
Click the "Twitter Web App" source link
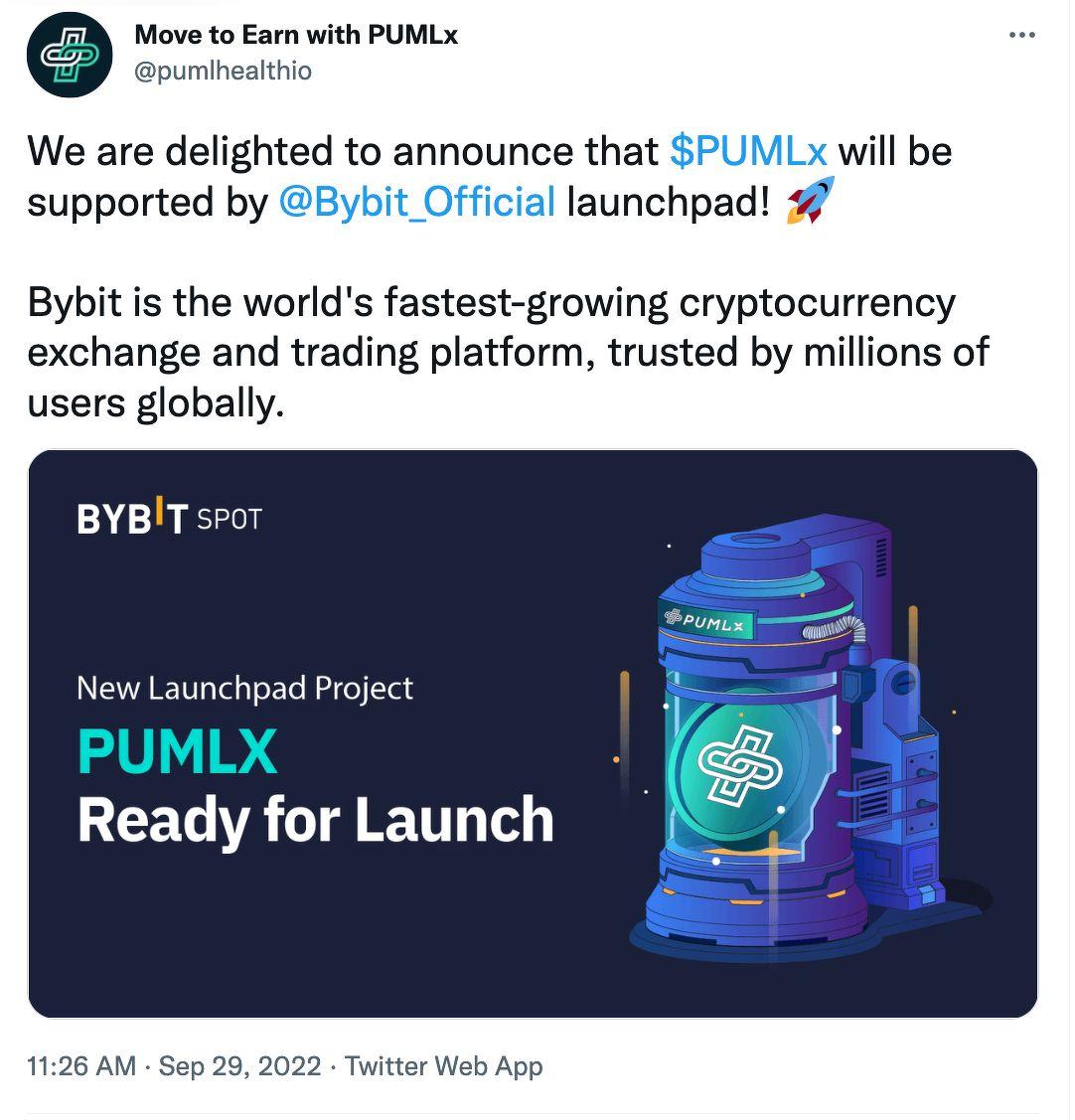tap(444, 1067)
